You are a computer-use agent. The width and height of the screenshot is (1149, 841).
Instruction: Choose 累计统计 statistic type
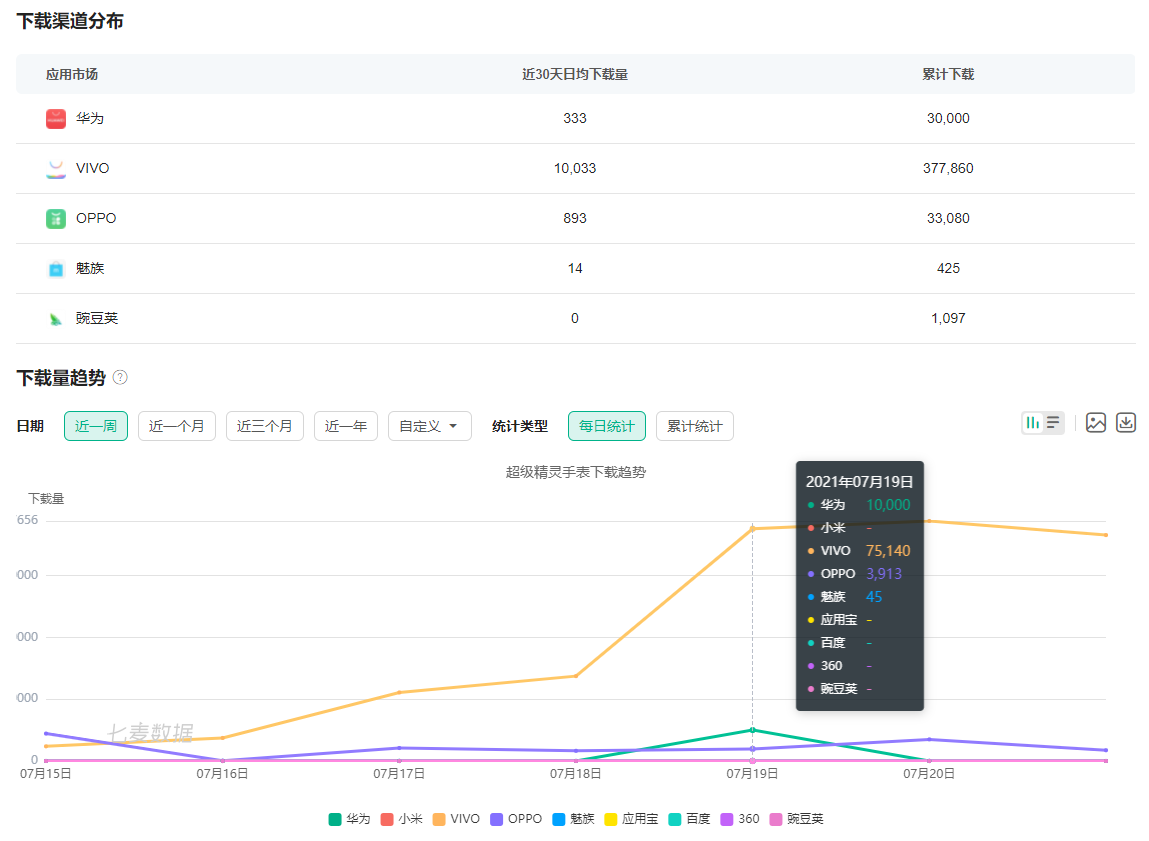coord(694,426)
